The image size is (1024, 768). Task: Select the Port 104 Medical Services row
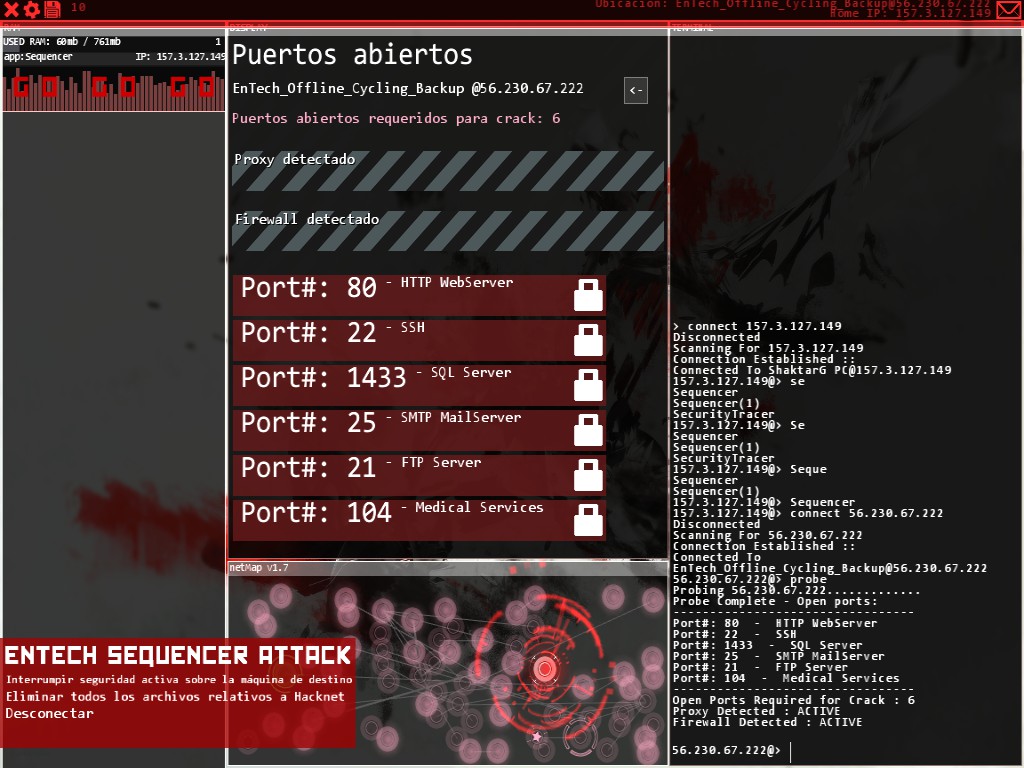pos(419,520)
